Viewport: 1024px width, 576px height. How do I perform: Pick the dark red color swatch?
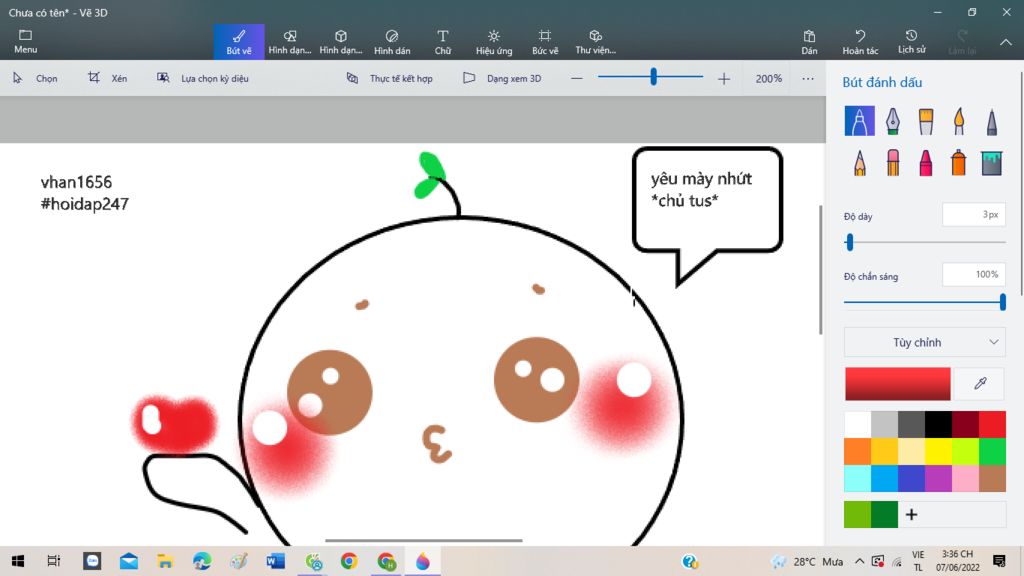(965, 424)
